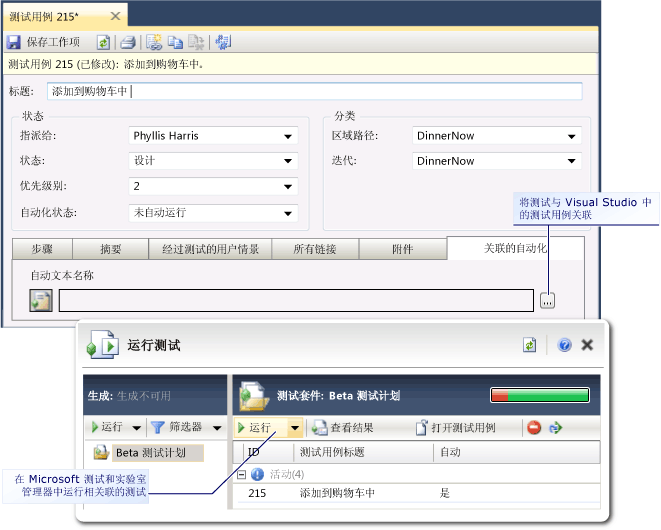The width and height of the screenshot is (661, 530).
Task: Close the Test Case 215 tab
Action: tap(115, 16)
